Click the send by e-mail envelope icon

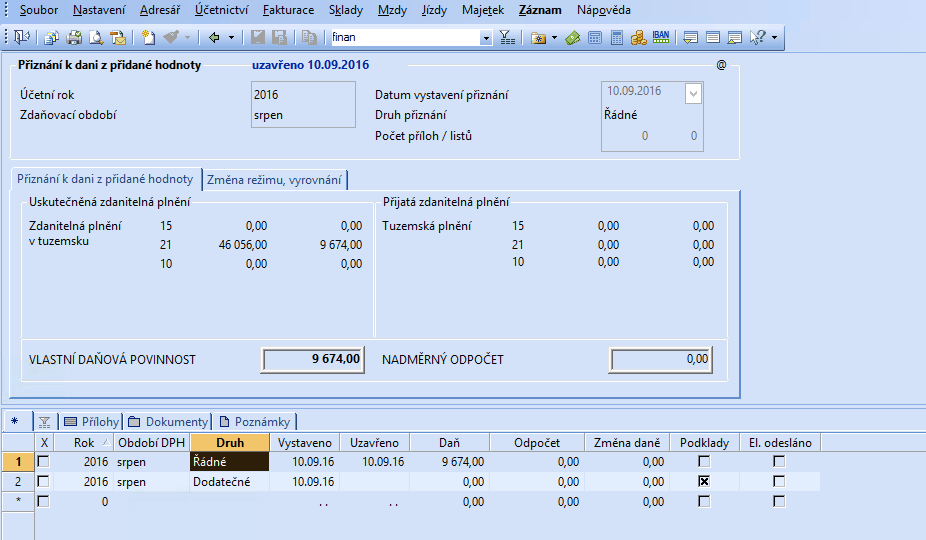(118, 38)
